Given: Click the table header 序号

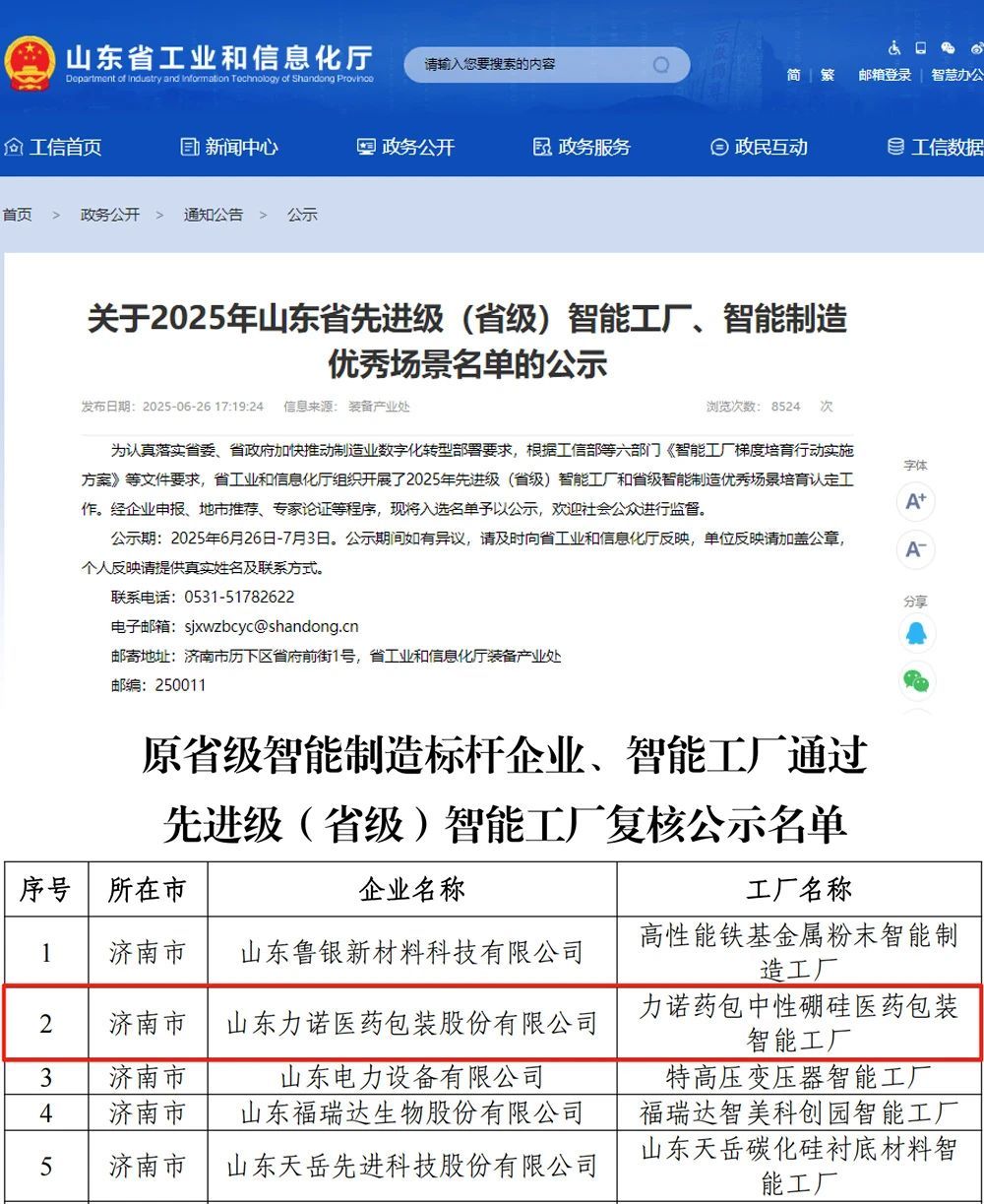Looking at the screenshot, I should click(45, 890).
